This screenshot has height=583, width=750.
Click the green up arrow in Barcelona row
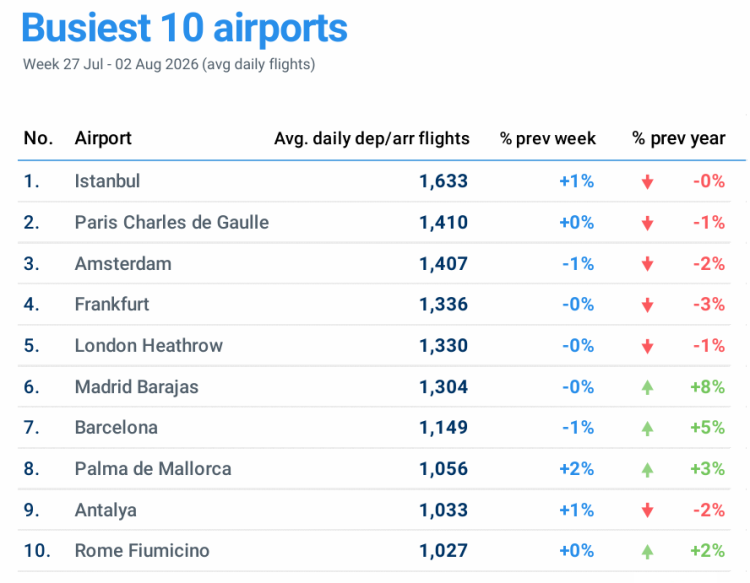coord(647,428)
